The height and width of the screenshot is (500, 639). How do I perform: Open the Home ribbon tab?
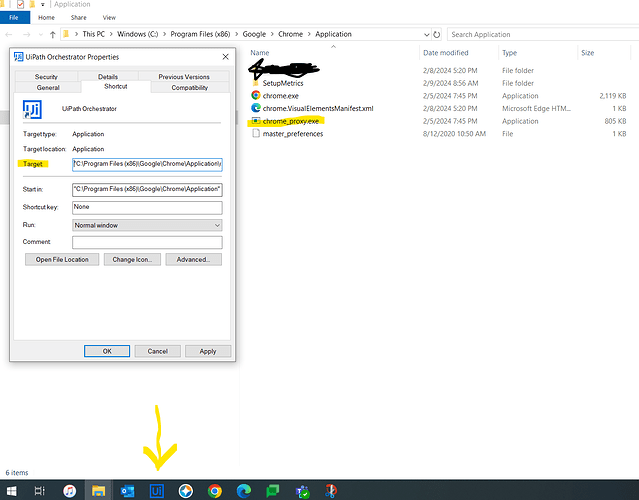coord(46,18)
